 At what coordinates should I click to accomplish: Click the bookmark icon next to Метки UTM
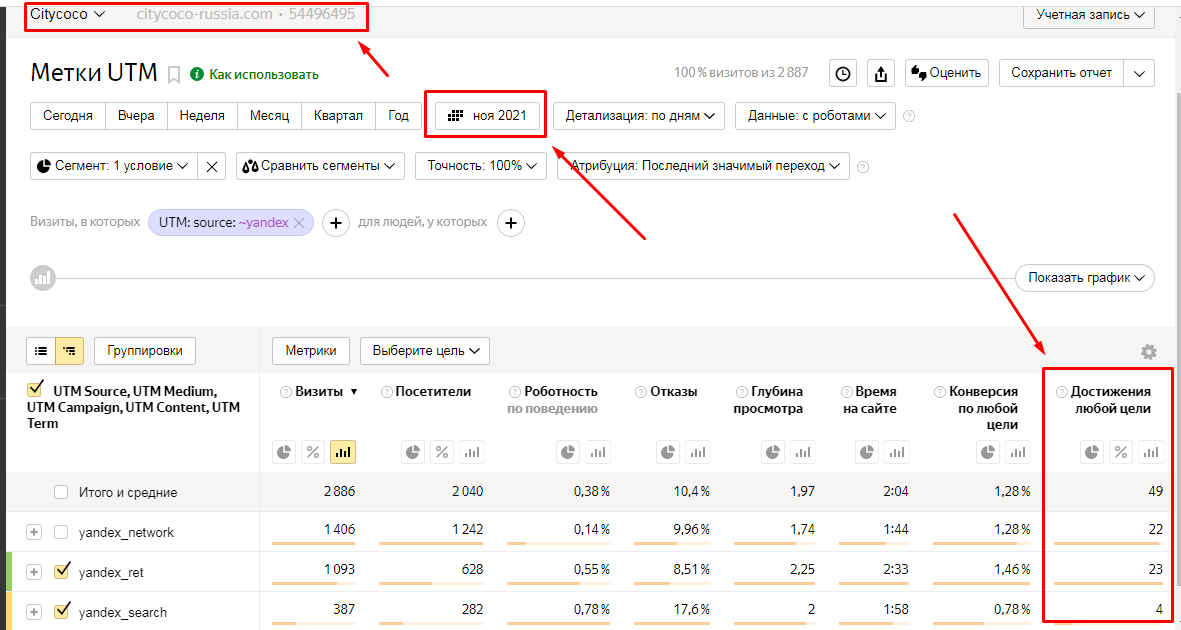click(174, 74)
